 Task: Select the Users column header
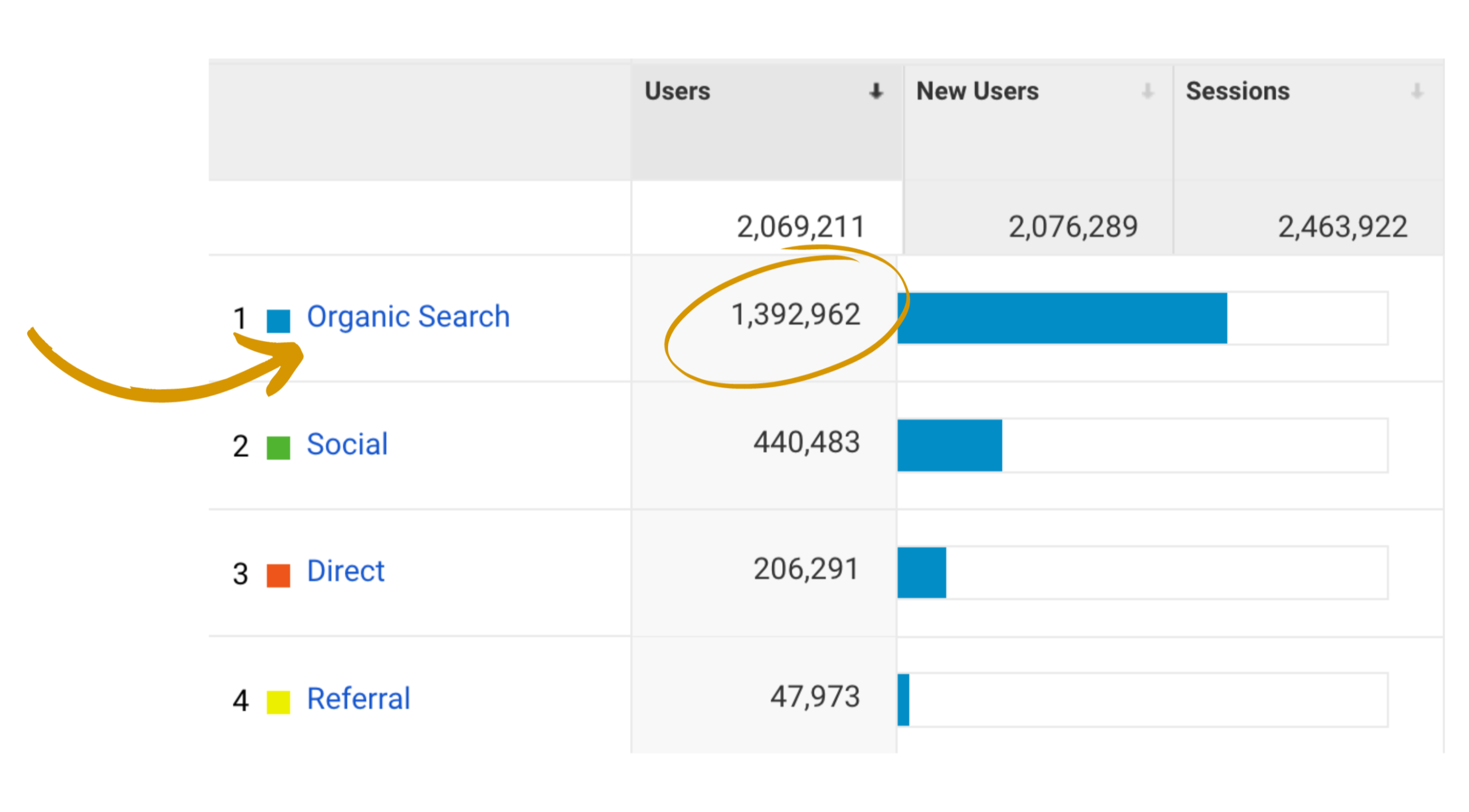point(677,91)
